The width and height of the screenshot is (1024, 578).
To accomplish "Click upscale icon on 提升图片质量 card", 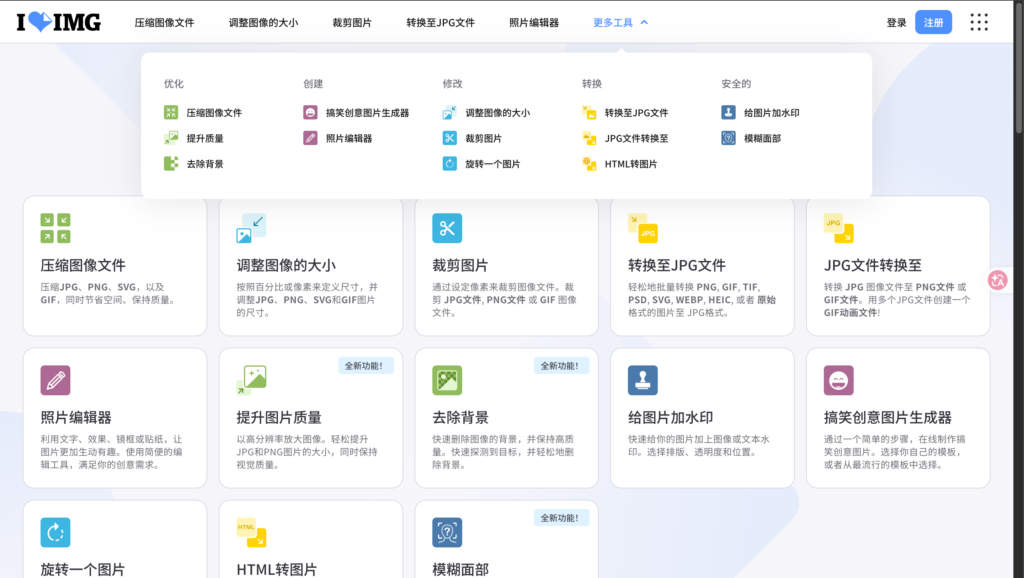I will (251, 380).
